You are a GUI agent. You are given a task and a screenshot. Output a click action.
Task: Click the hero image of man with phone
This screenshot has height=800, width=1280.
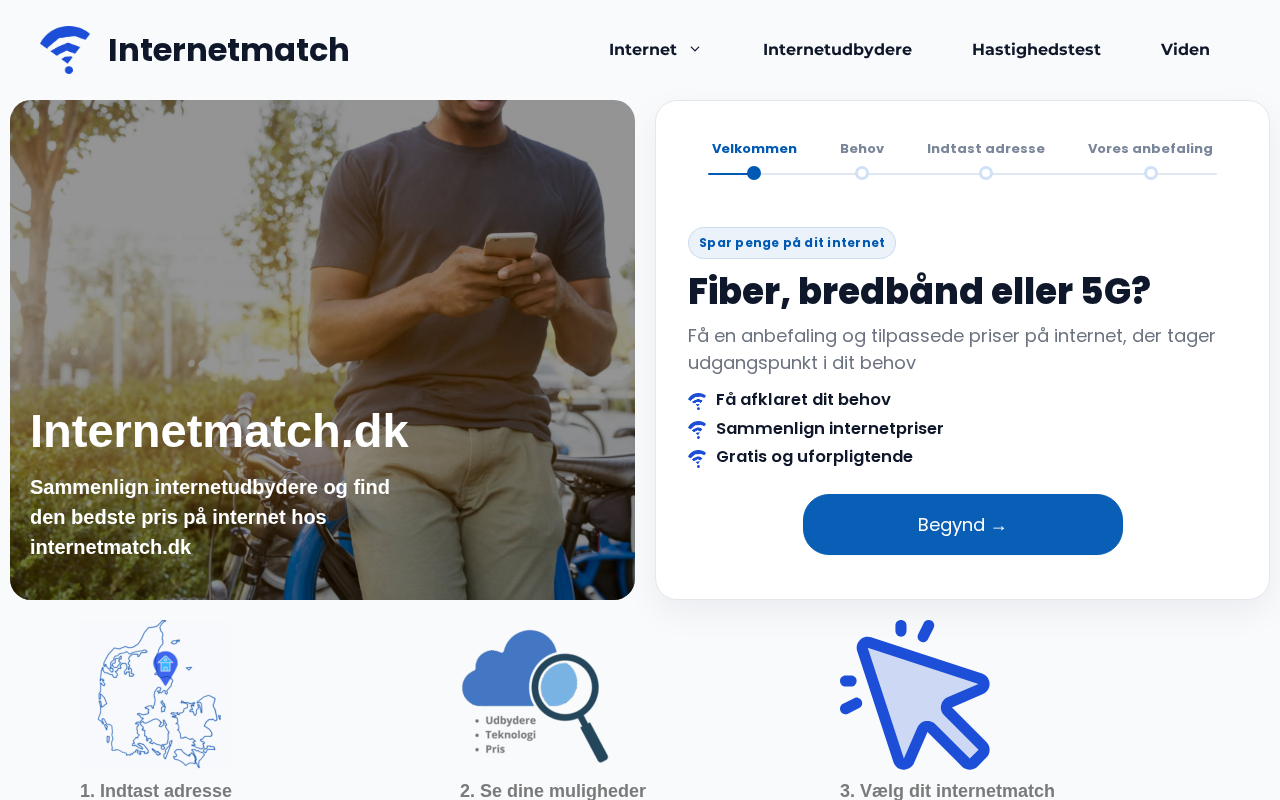322,350
